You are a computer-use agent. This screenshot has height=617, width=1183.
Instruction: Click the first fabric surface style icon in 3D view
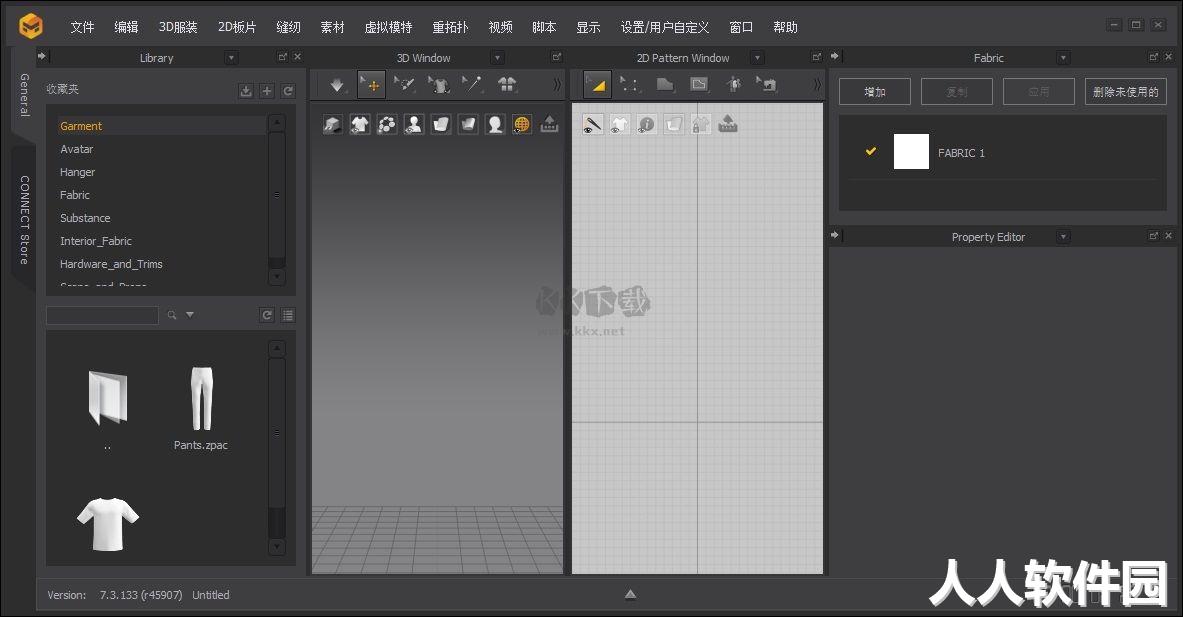[x=441, y=124]
